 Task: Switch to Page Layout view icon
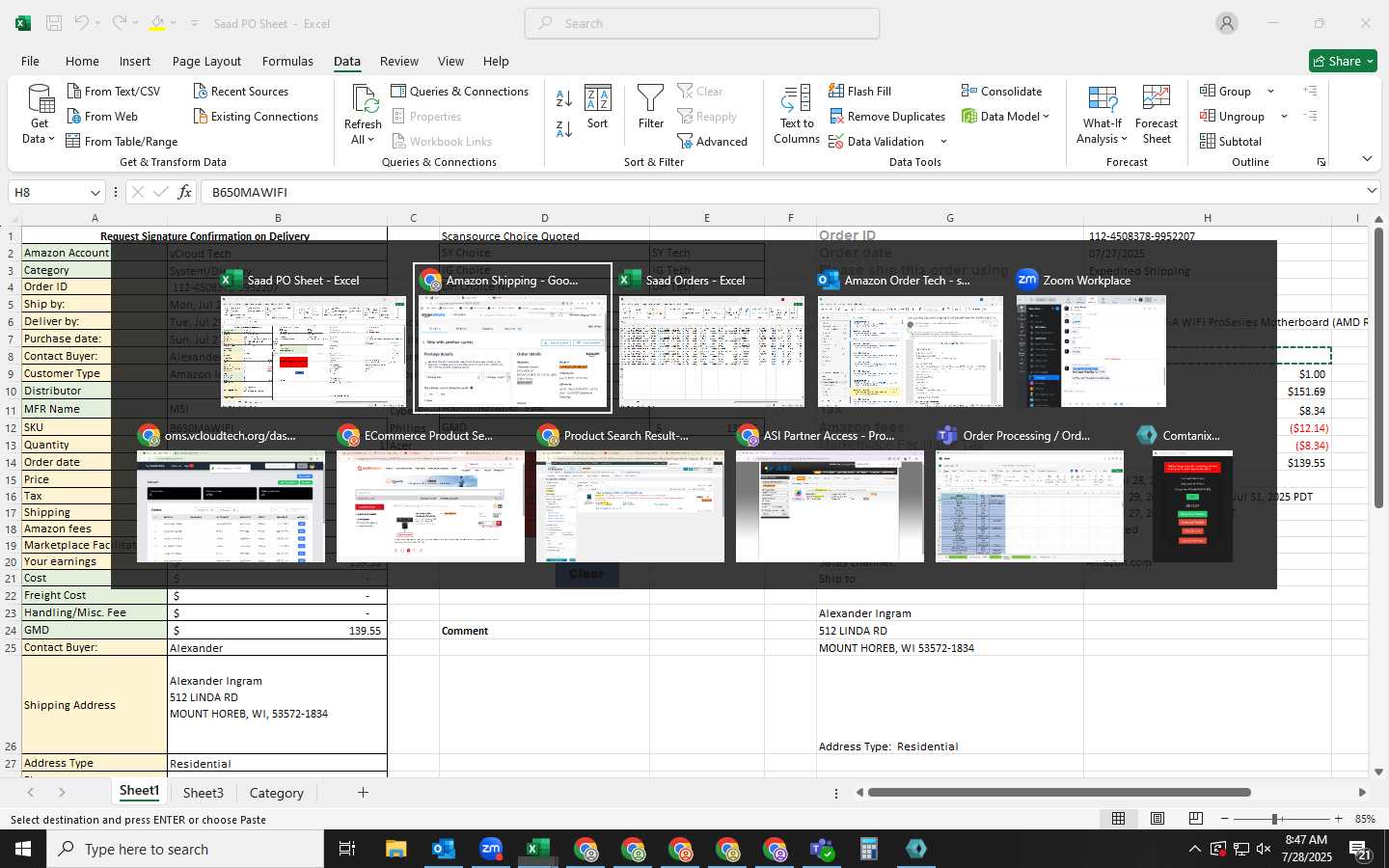coord(1157,819)
